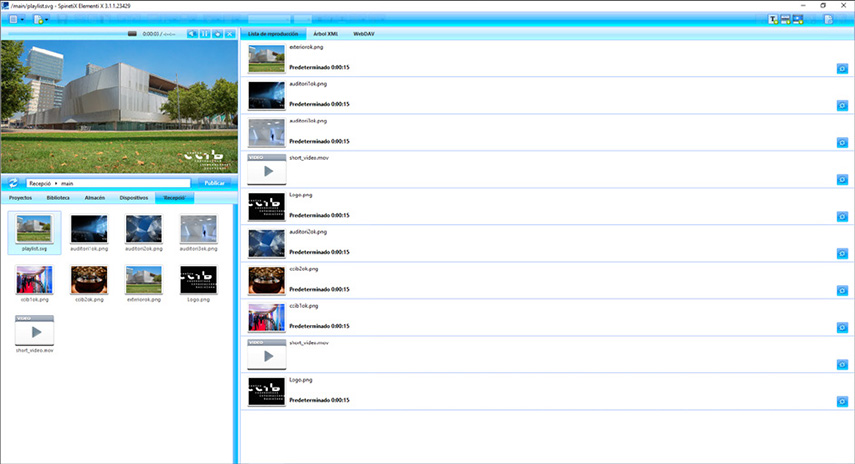Viewport: 855px width, 464px height.
Task: Open the Dispositivos tab
Action: click(x=134, y=198)
